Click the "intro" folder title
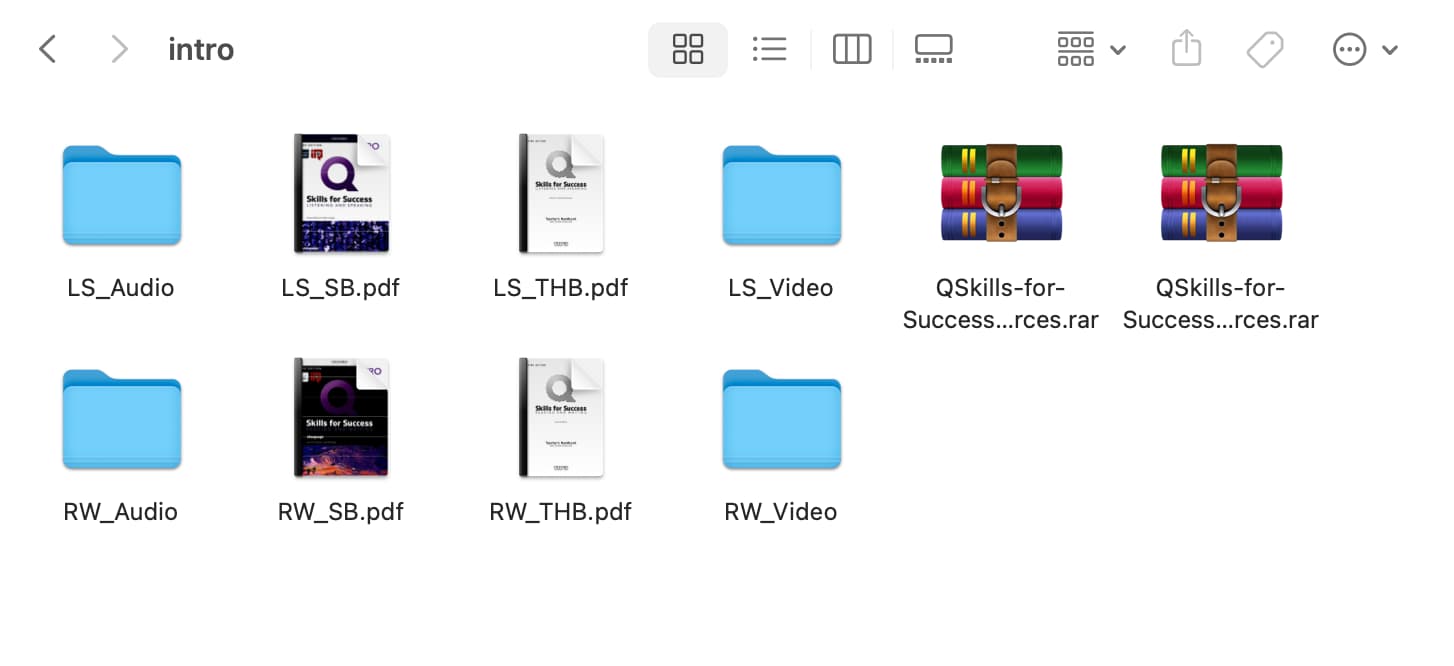The image size is (1454, 666). (x=201, y=49)
